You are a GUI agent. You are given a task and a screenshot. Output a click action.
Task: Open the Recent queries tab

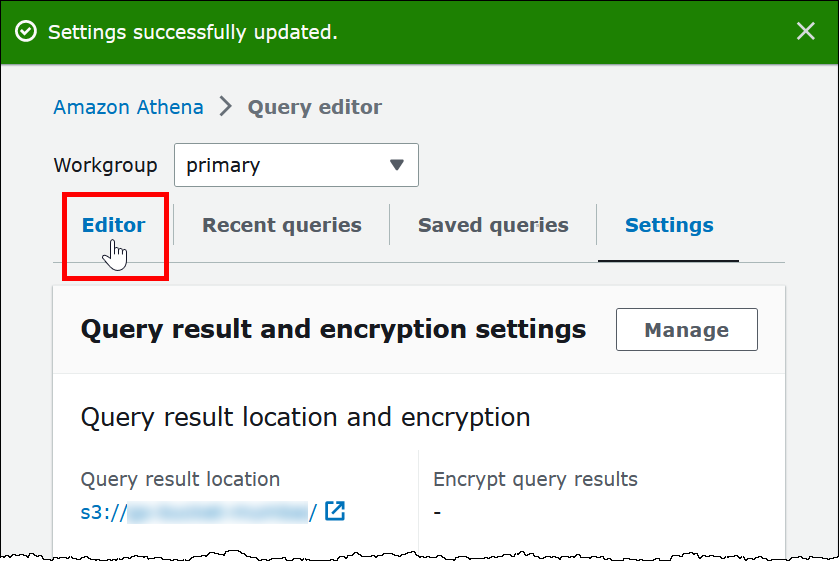pos(281,225)
